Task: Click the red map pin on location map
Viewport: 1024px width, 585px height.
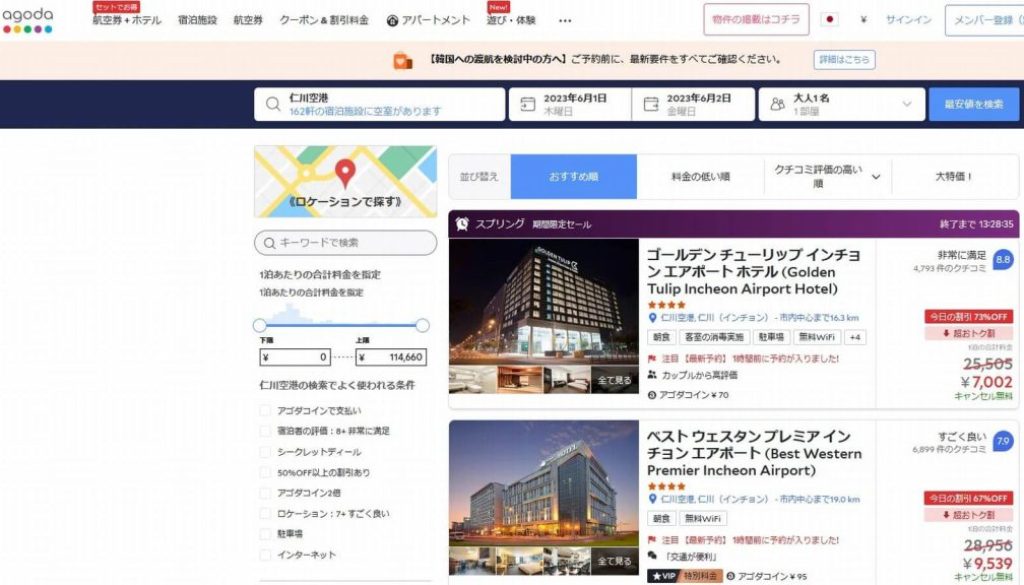Action: click(345, 173)
